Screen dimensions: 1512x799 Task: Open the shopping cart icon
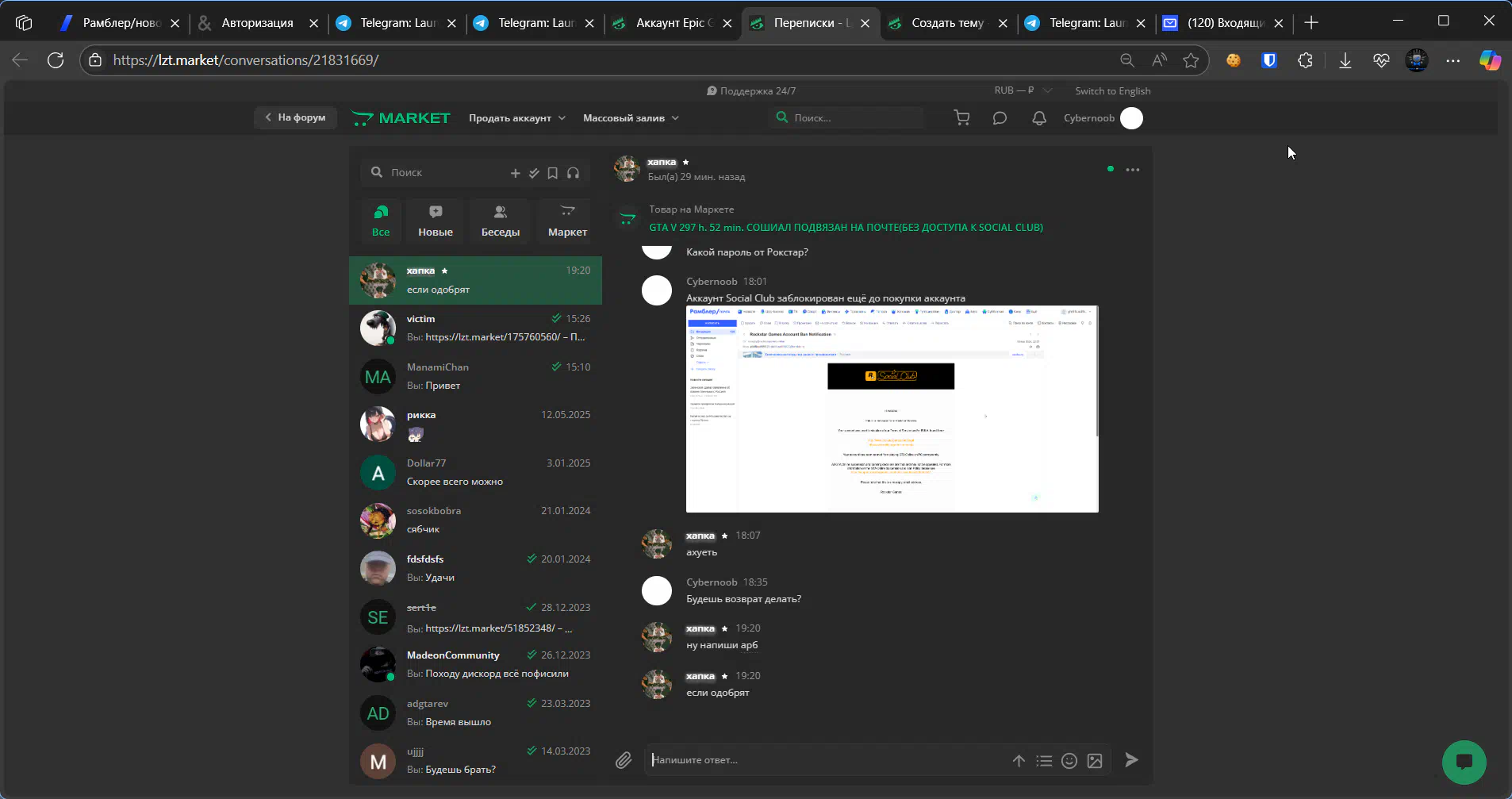coord(961,118)
